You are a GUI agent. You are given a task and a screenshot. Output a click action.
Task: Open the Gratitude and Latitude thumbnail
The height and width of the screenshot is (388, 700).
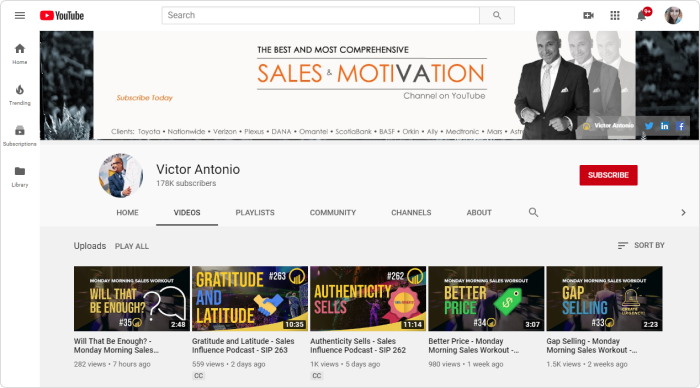[x=250, y=299]
